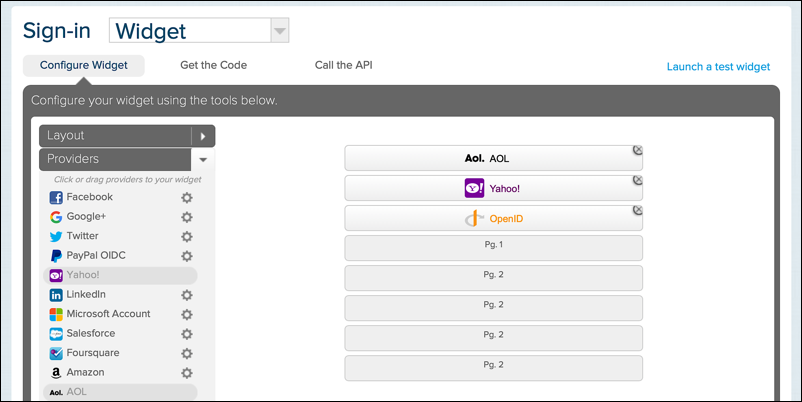Image resolution: width=802 pixels, height=402 pixels.
Task: Open settings gear for PayPal OIDC
Action: pos(186,256)
